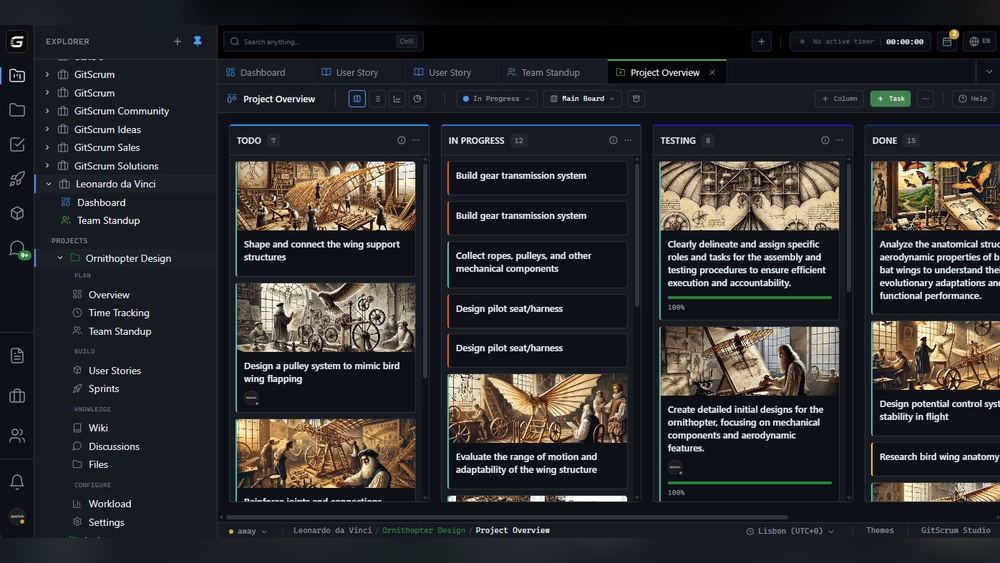Click the notifications bell icon
This screenshot has width=1000, height=563.
click(x=17, y=482)
